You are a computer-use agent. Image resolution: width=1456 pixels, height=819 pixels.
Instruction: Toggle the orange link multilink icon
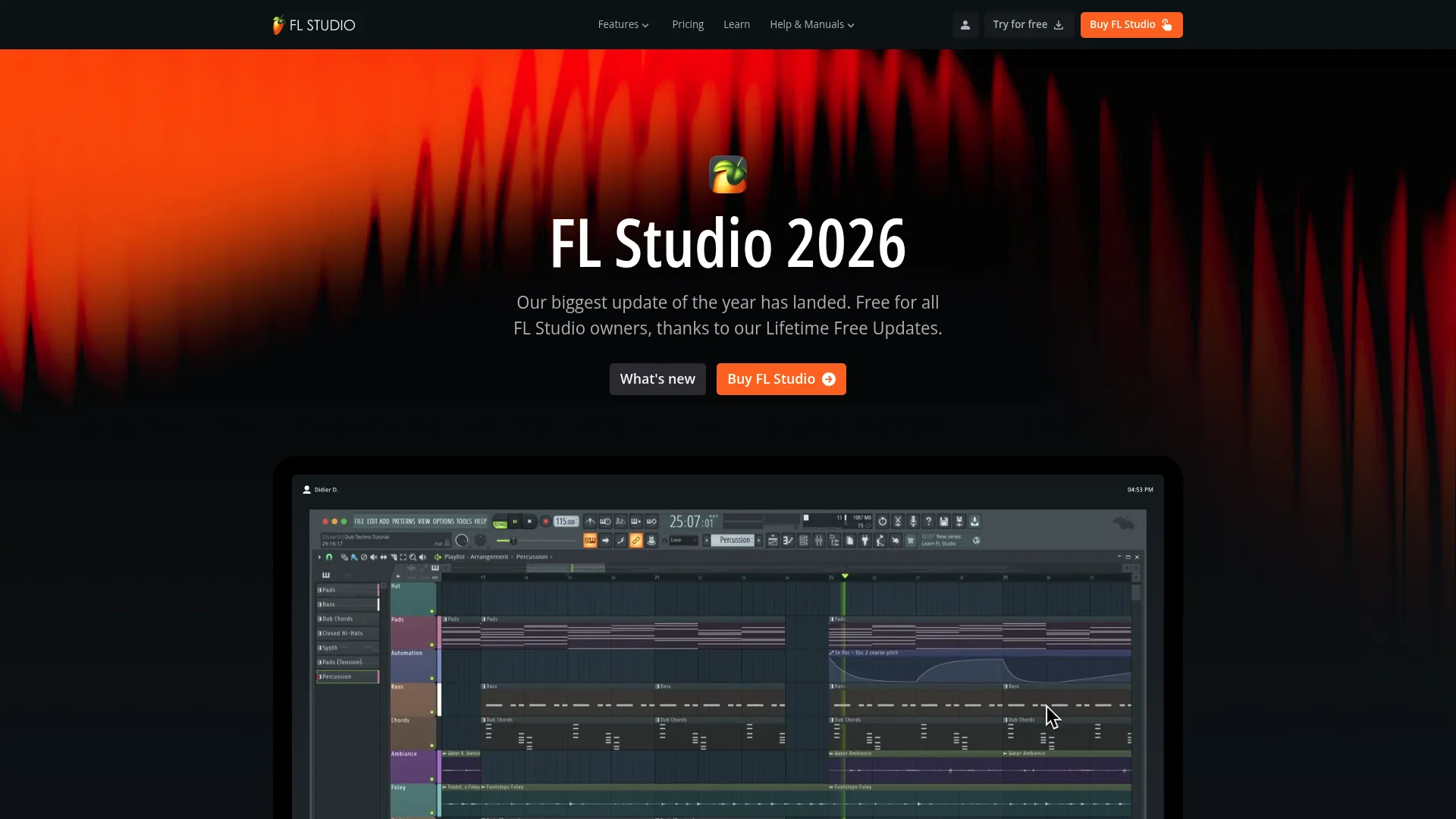coord(635,540)
